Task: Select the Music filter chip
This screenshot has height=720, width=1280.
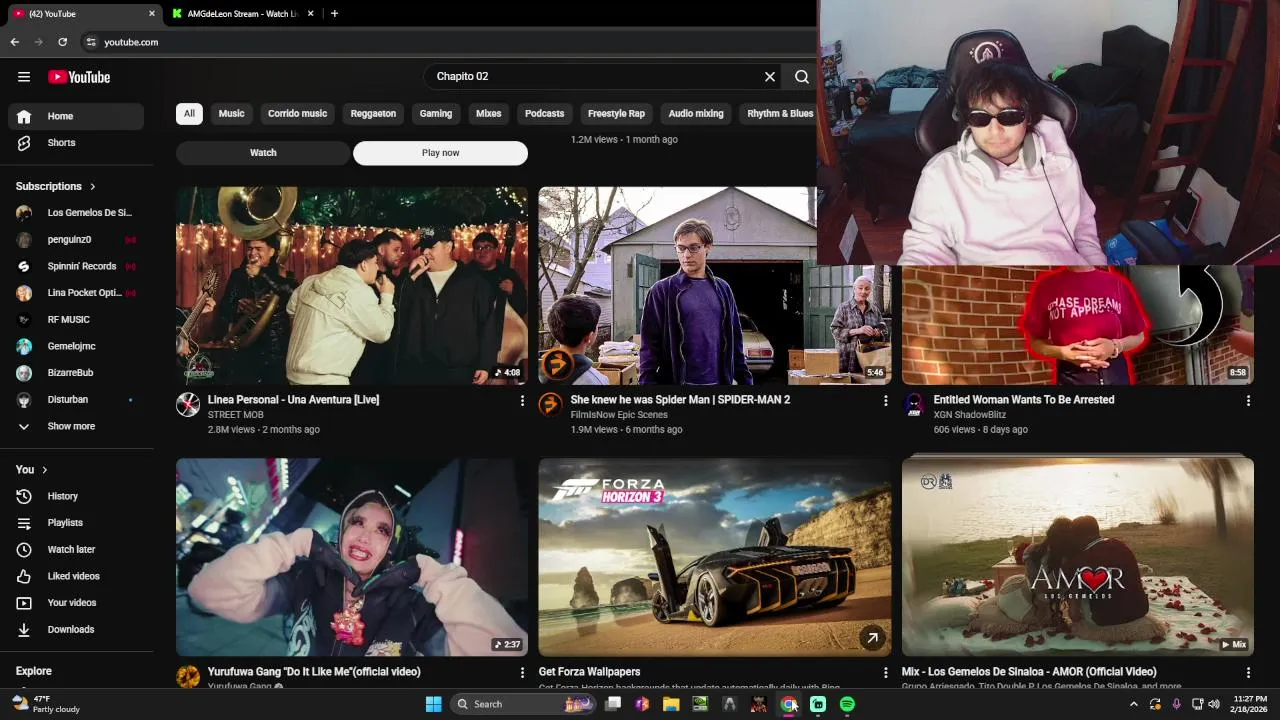Action: pos(231,113)
